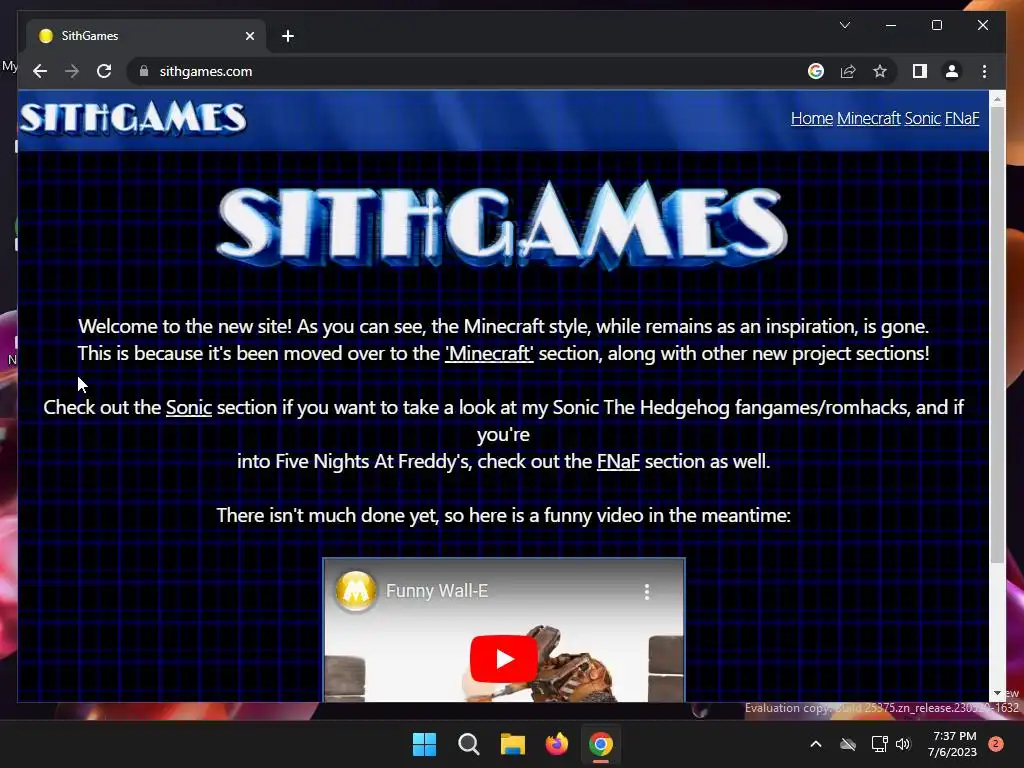
Task: Open the Home nav link
Action: click(812, 118)
